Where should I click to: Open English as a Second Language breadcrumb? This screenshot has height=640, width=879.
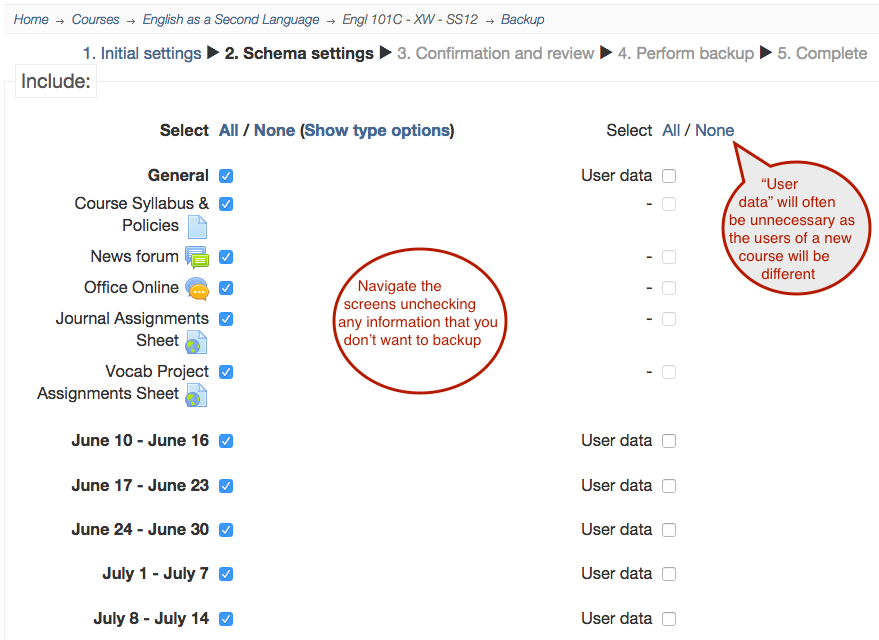coord(231,20)
